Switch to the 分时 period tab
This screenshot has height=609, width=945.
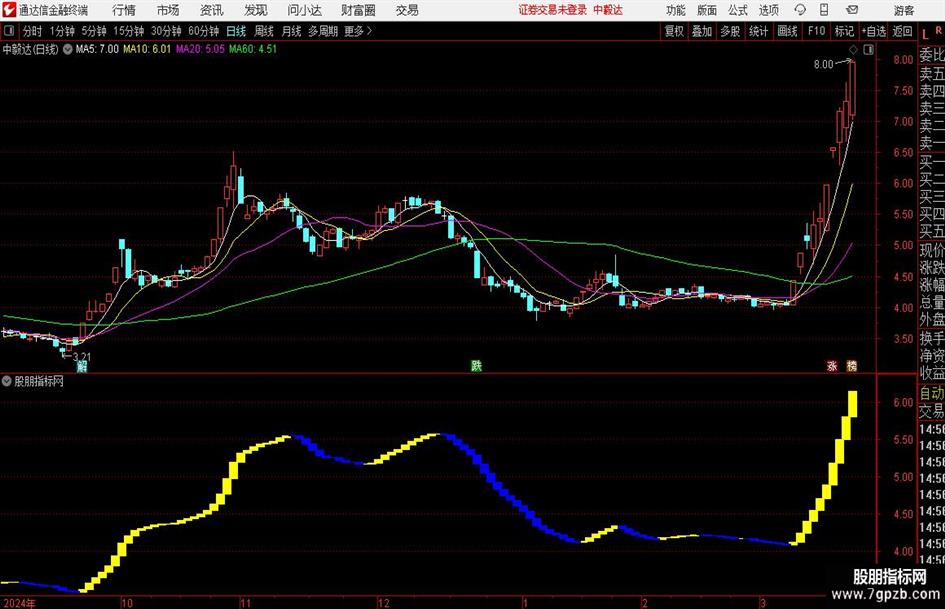pyautogui.click(x=32, y=31)
